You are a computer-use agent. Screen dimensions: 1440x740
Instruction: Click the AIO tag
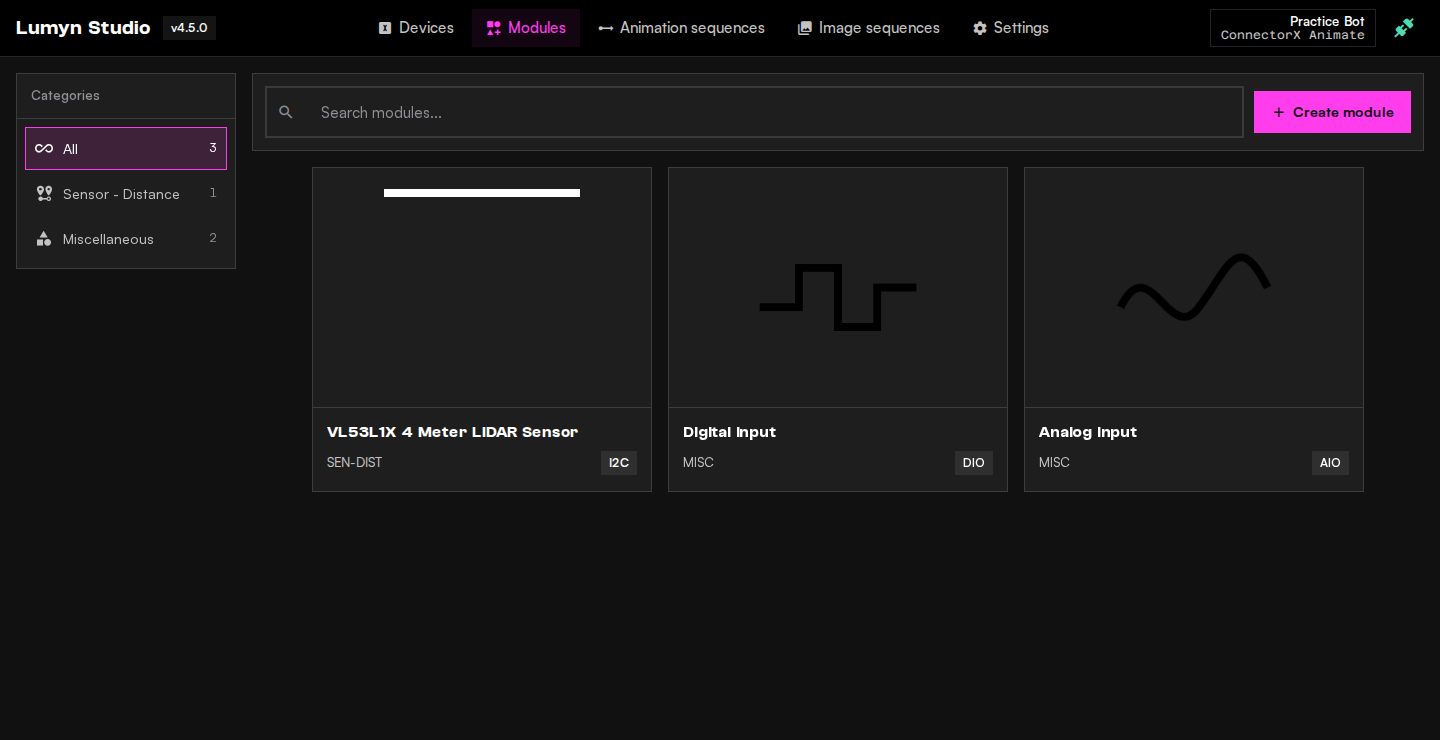pyautogui.click(x=1330, y=463)
